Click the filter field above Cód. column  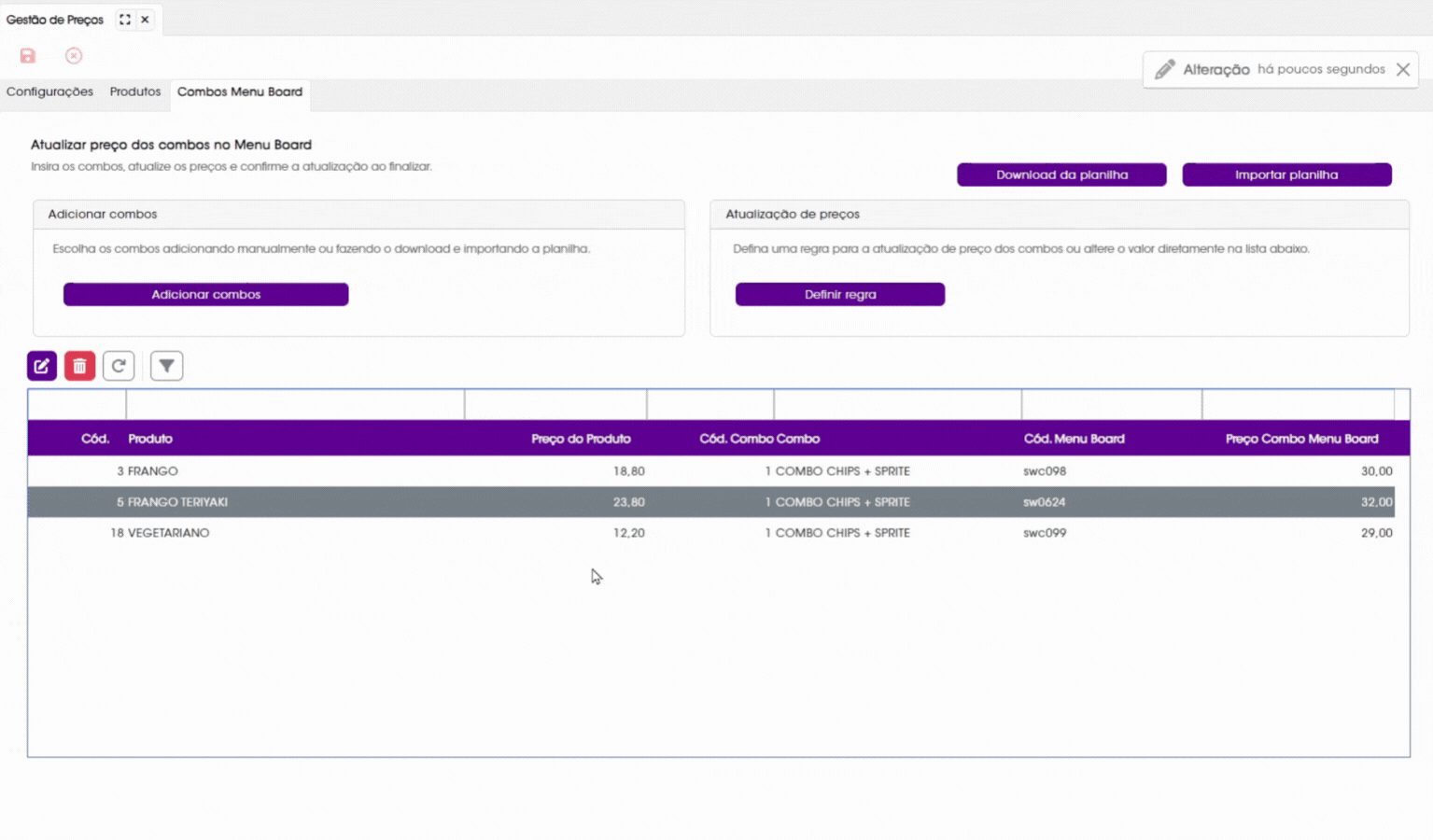click(77, 405)
